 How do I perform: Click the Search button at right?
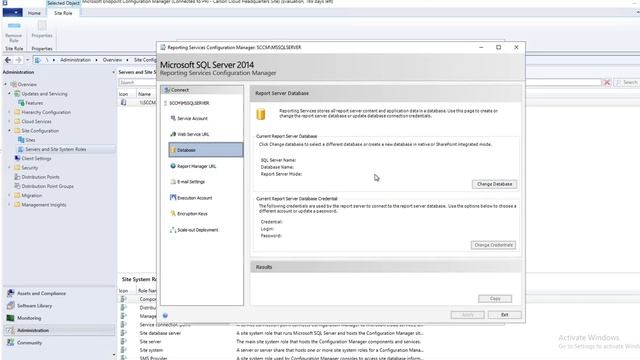coord(627,82)
